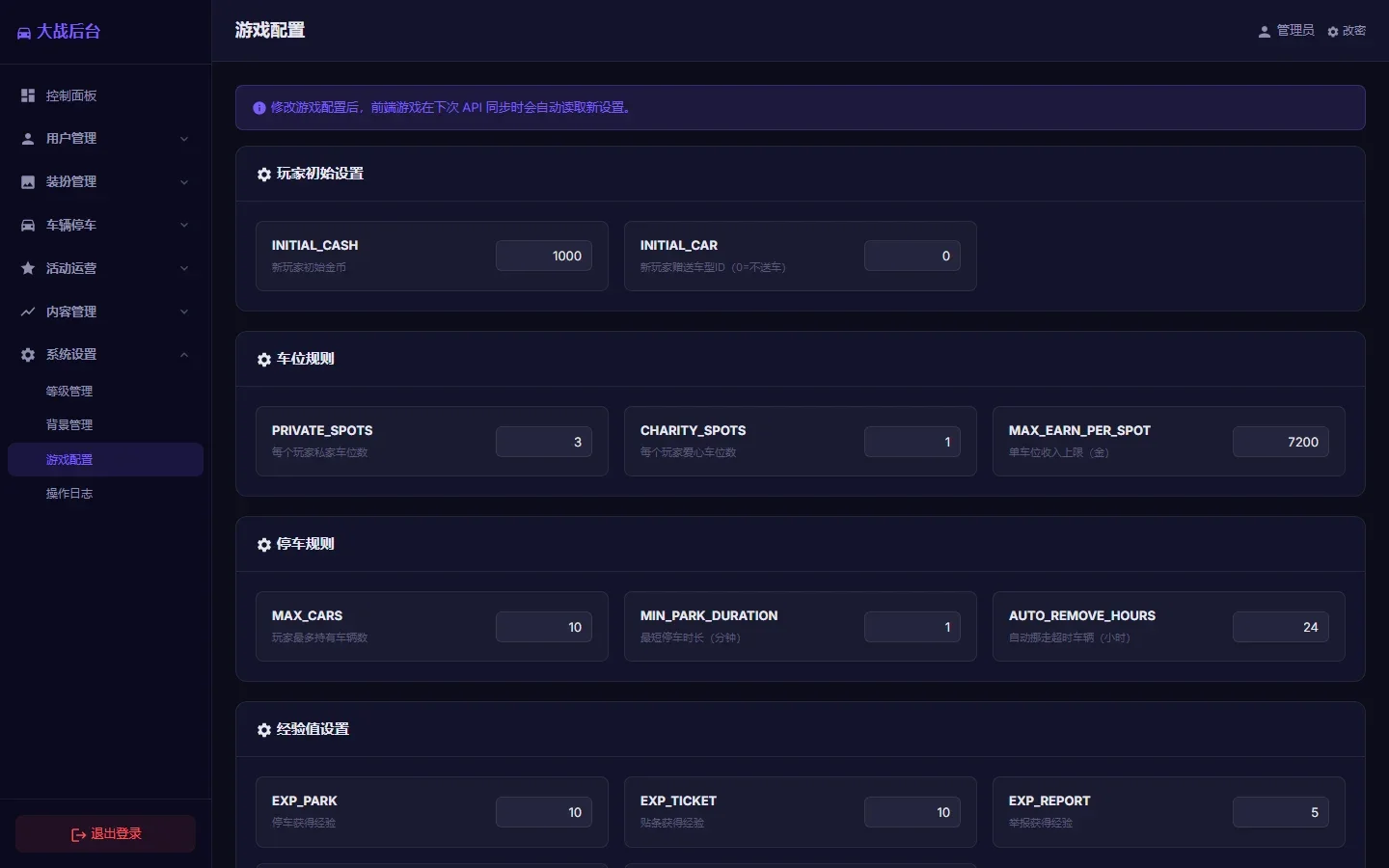Open 等级管理 in the sidebar
This screenshot has height=868, width=1389.
click(106, 392)
